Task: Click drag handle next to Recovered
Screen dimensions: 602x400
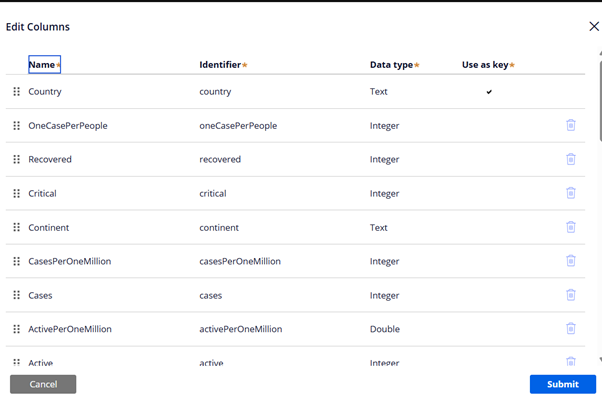Action: 17,159
